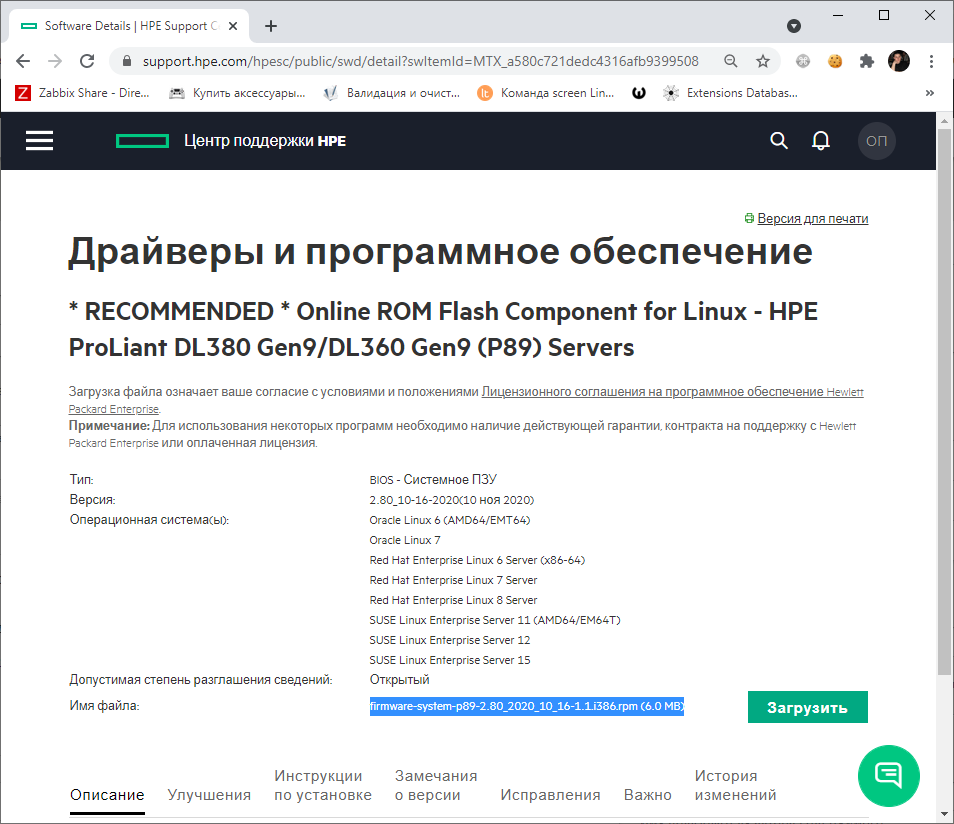954x824 pixels.
Task: Click the HPE search magnifier icon
Action: tap(779, 141)
